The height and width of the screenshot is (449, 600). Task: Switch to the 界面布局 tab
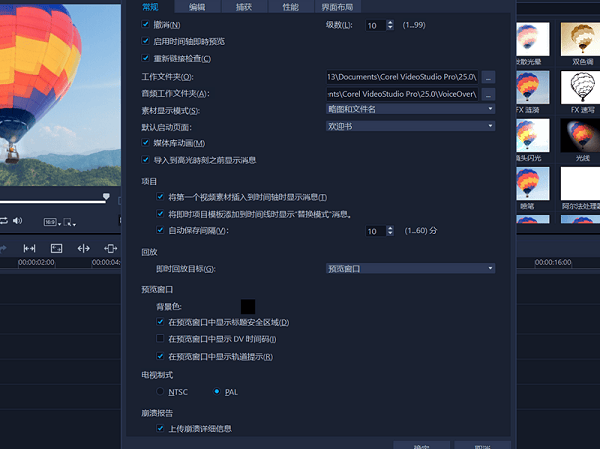click(x=338, y=7)
